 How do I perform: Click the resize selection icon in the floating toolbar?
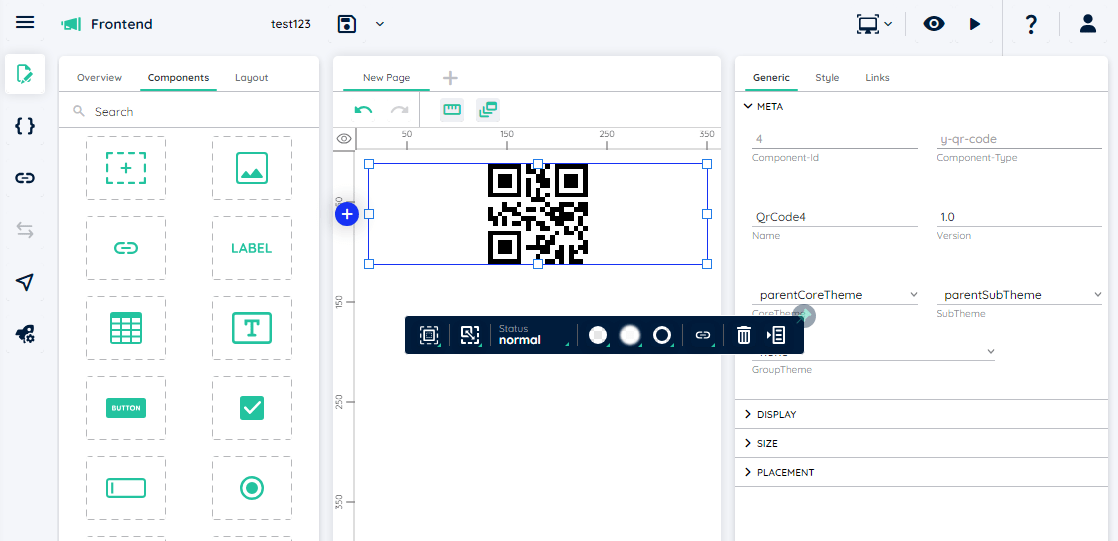(471, 335)
